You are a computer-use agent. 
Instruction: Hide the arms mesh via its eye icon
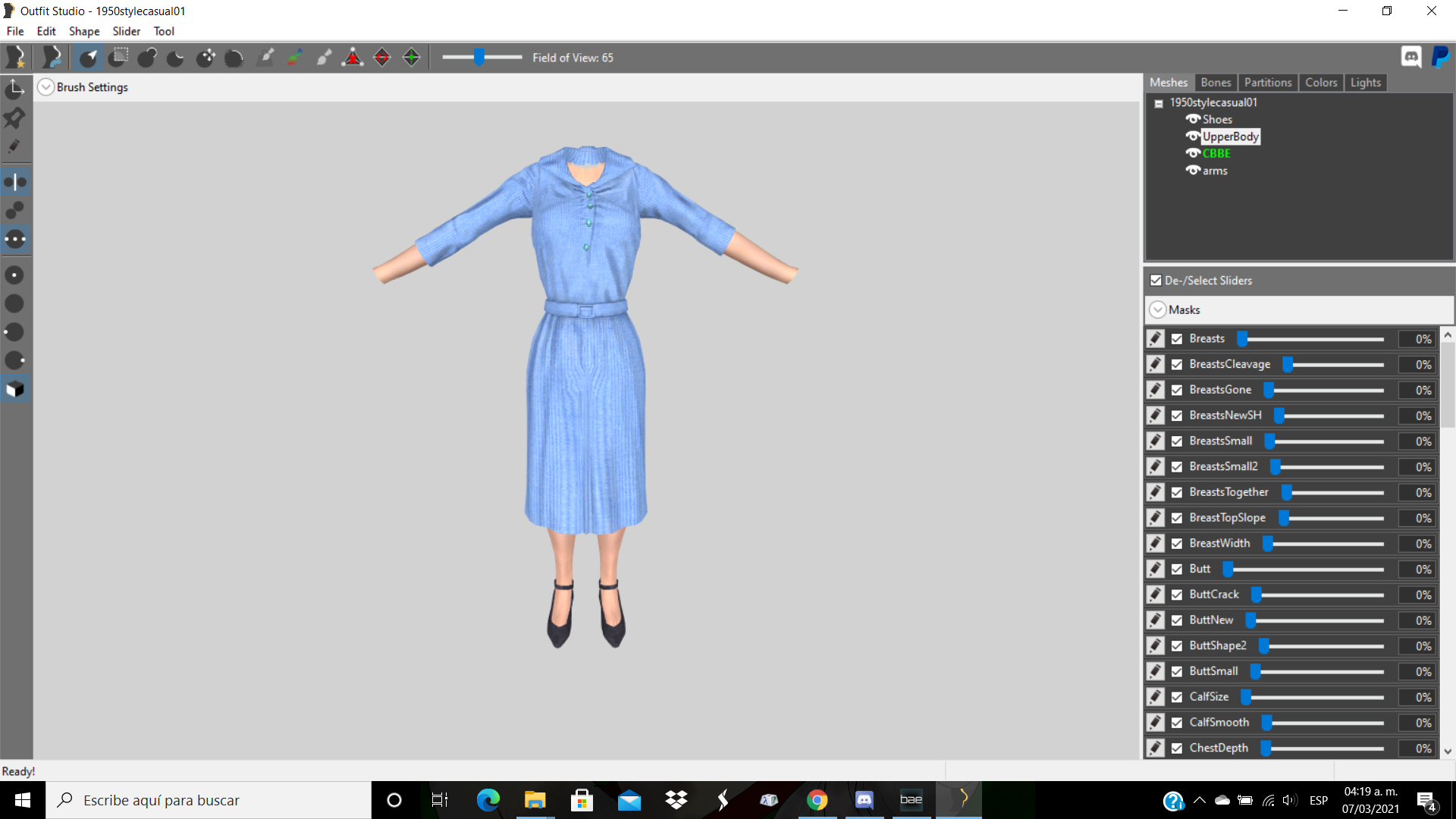(1193, 171)
